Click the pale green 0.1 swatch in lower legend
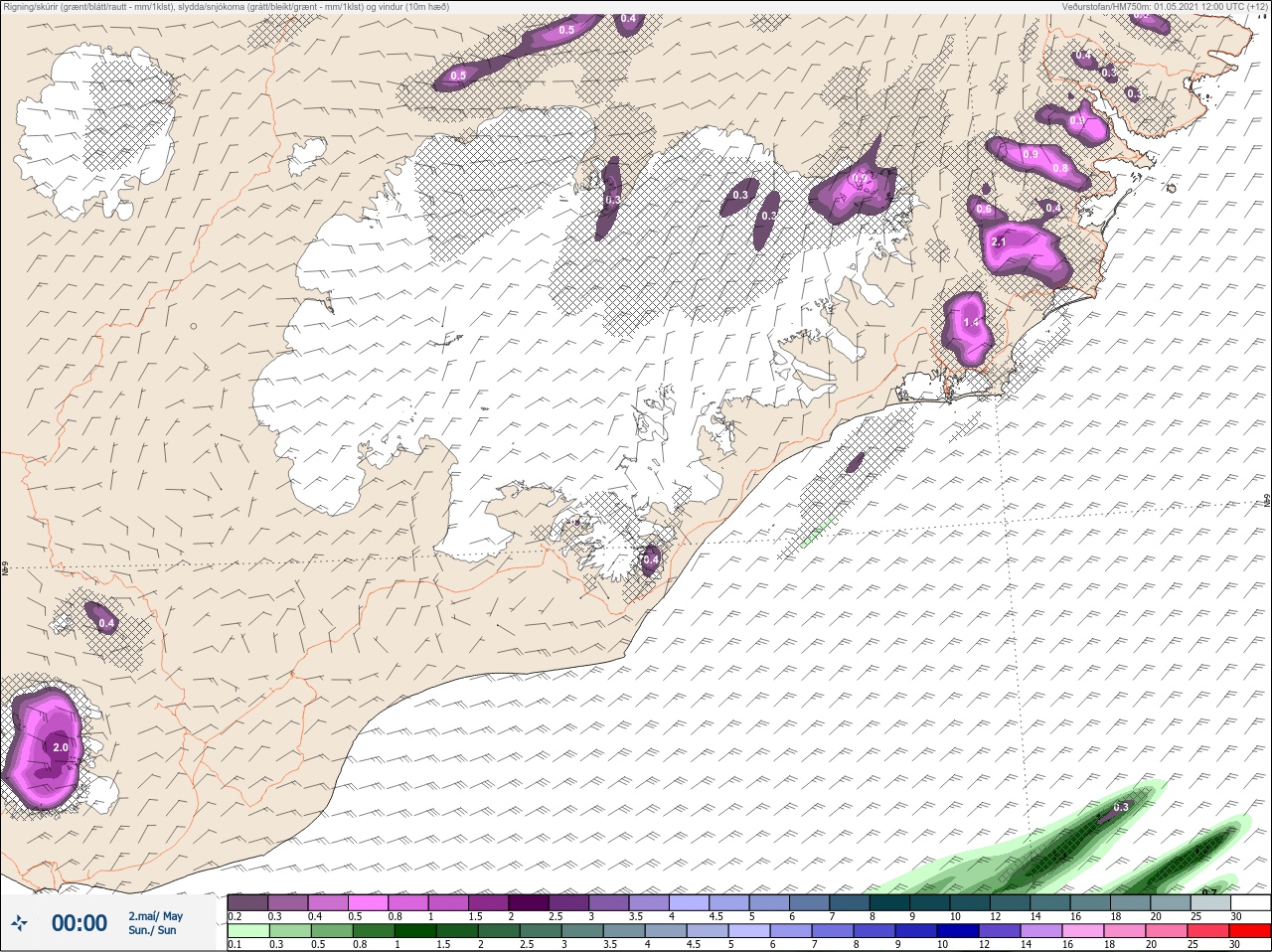 tap(247, 930)
